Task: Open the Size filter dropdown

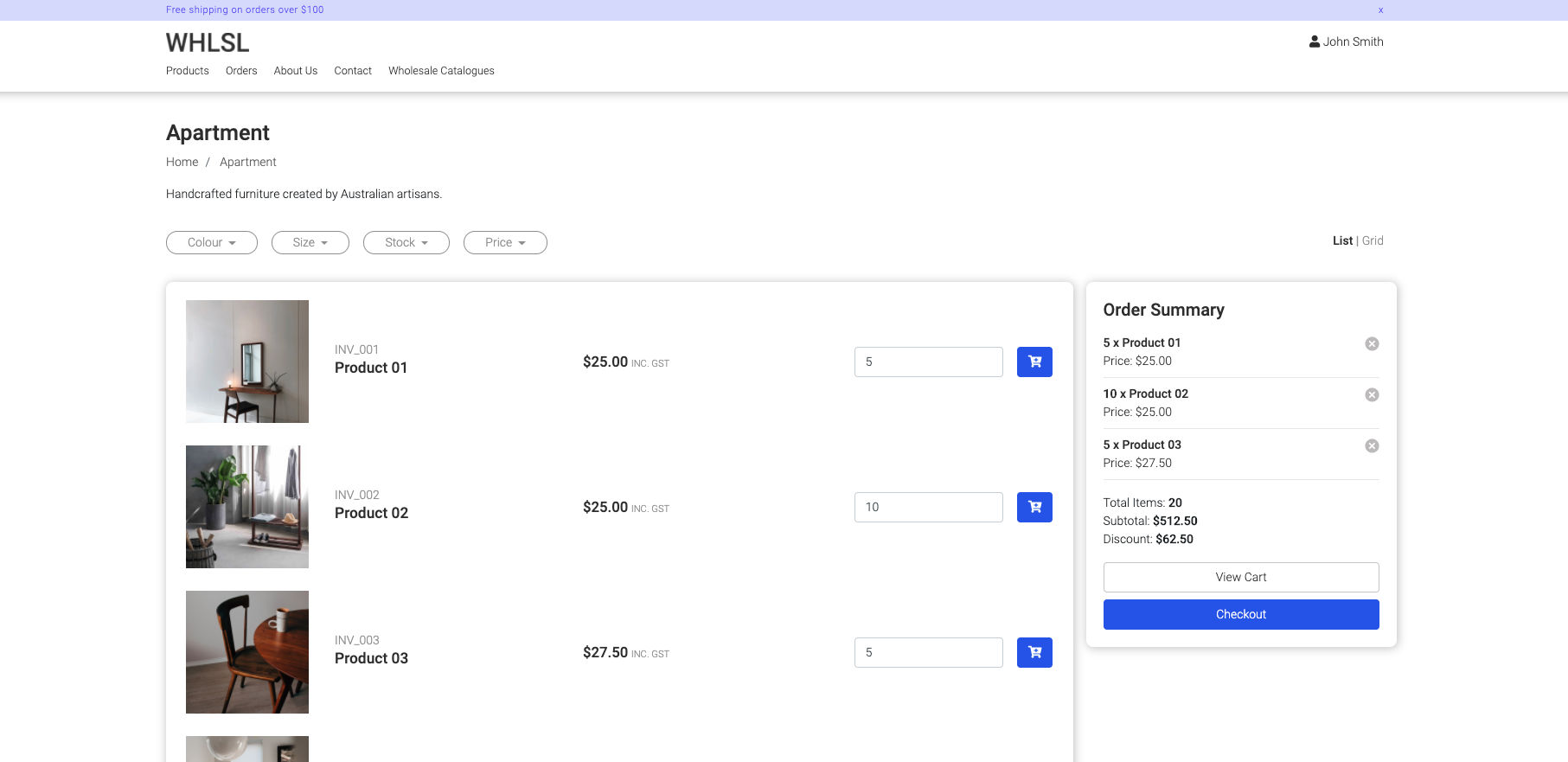Action: [310, 242]
